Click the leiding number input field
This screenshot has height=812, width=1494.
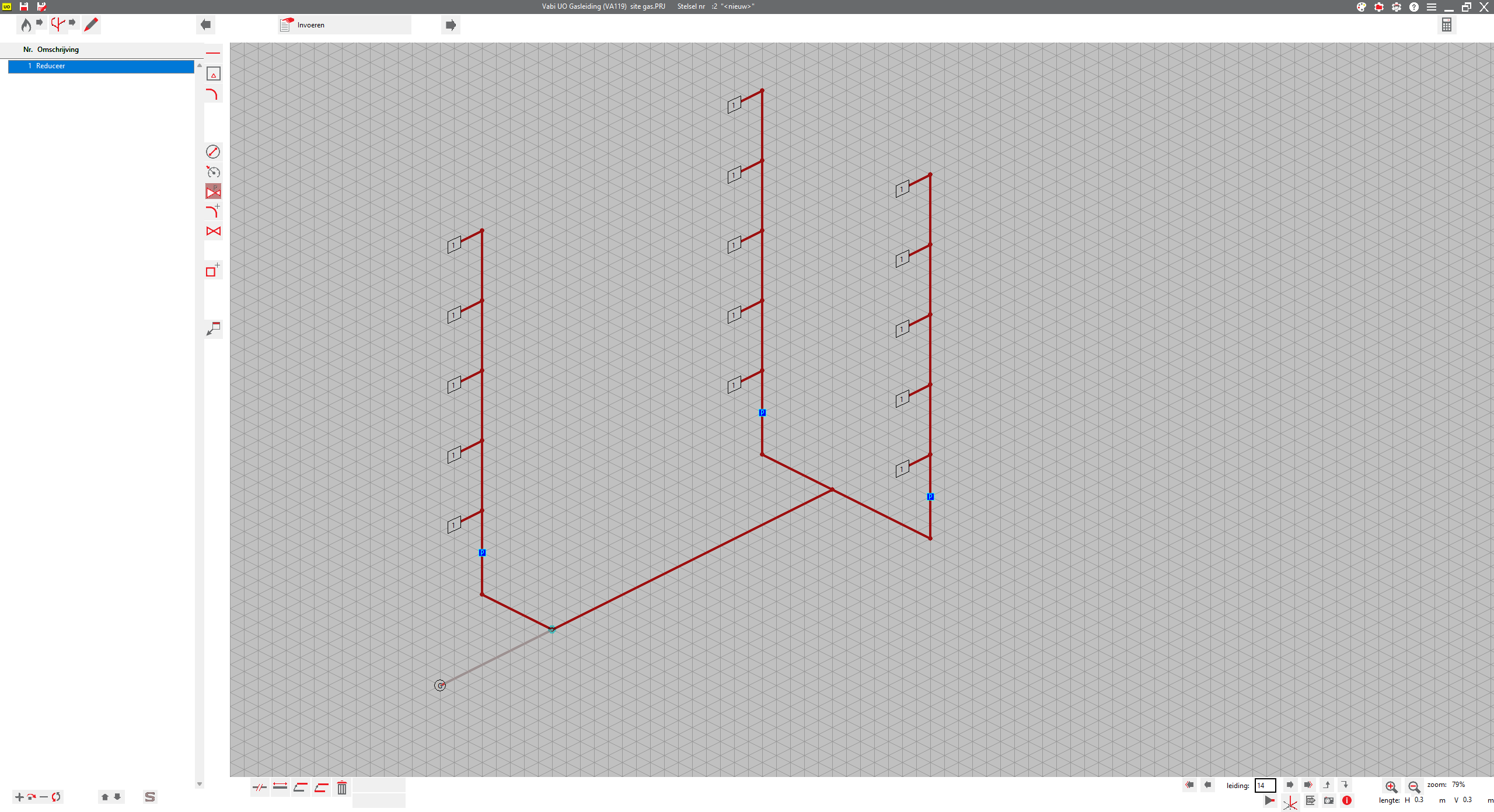tap(1265, 785)
